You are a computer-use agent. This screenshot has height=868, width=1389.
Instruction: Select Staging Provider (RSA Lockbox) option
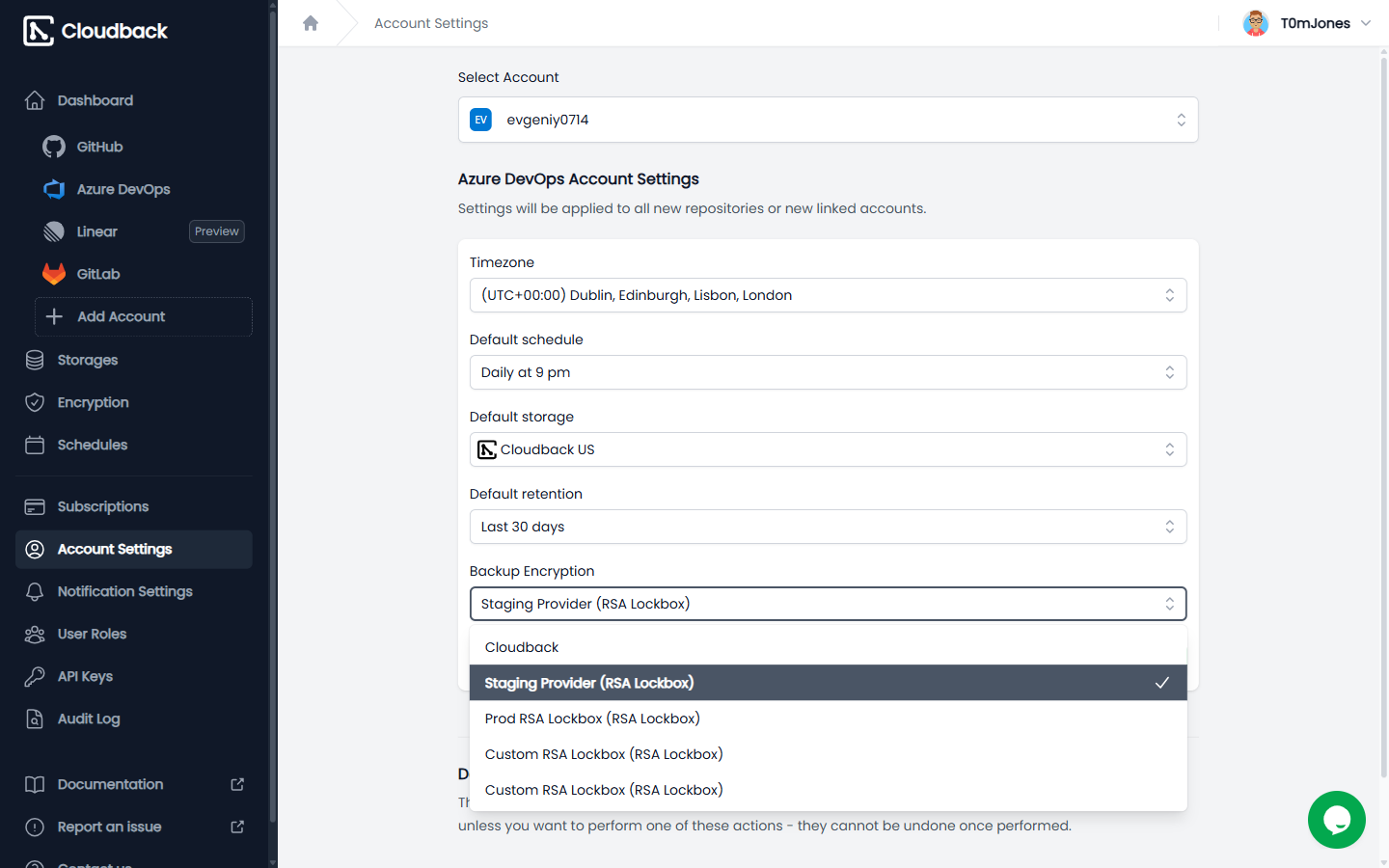828,683
